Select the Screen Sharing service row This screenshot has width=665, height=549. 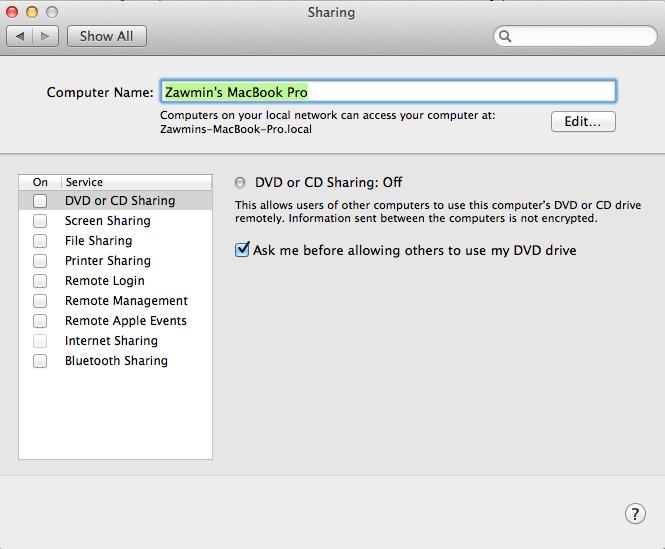click(x=115, y=221)
